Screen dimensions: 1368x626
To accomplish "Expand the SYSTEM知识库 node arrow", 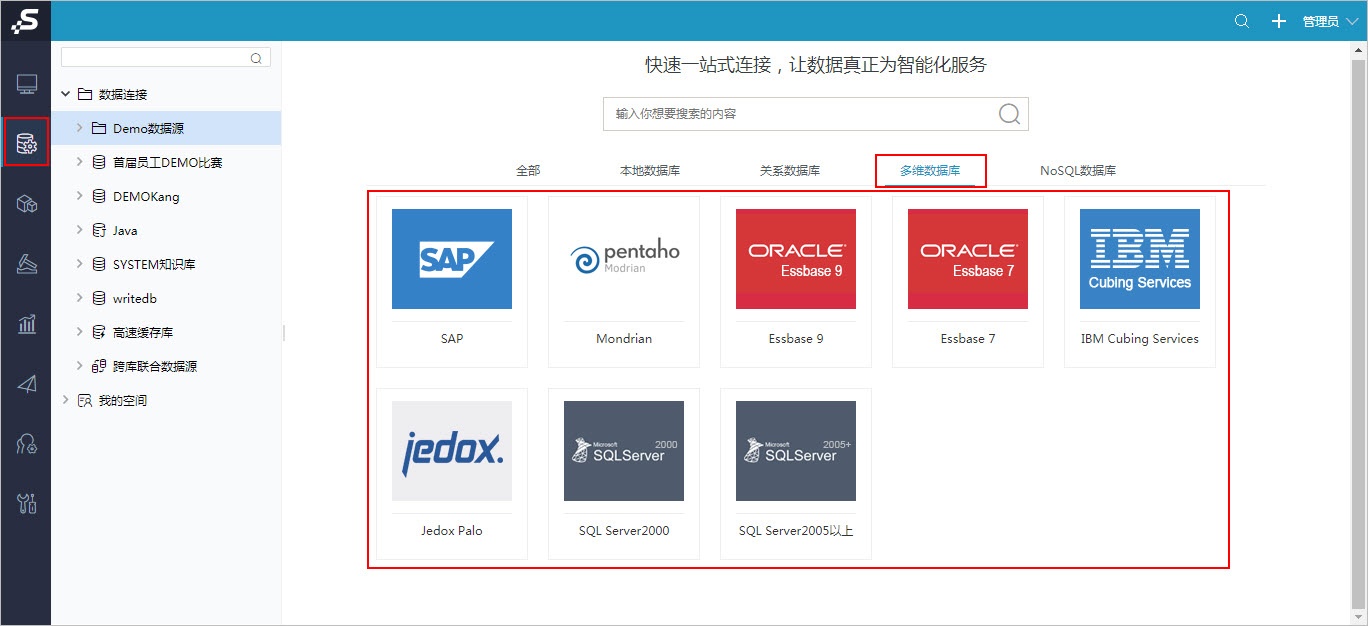I will [80, 264].
